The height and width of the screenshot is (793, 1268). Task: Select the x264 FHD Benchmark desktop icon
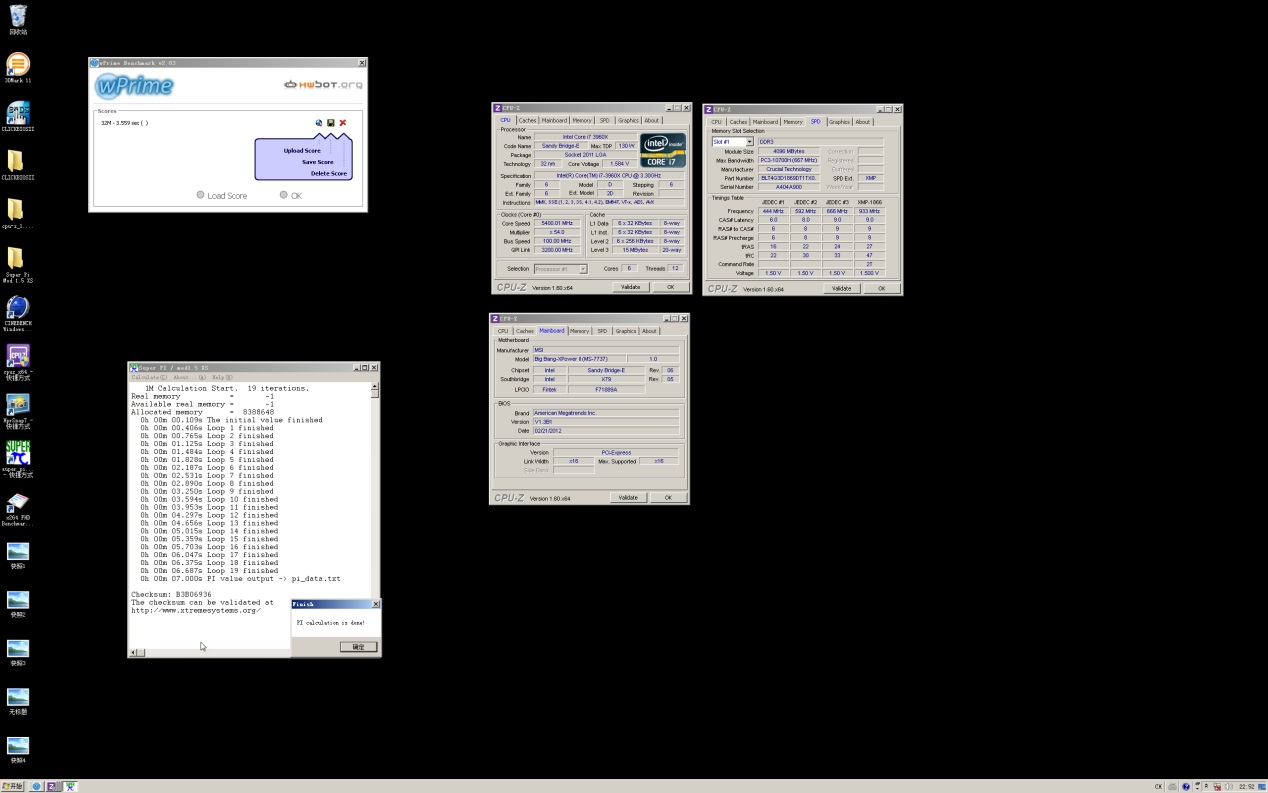[x=18, y=502]
